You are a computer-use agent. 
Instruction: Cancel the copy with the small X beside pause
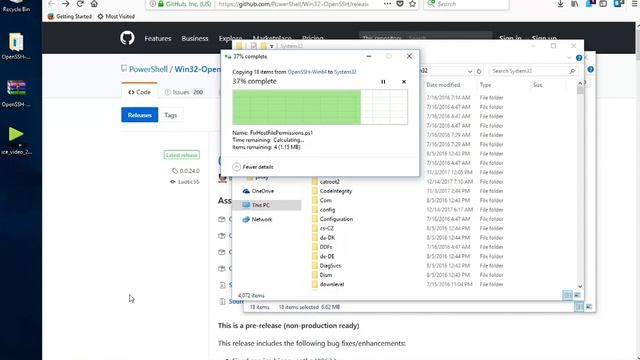coord(404,82)
